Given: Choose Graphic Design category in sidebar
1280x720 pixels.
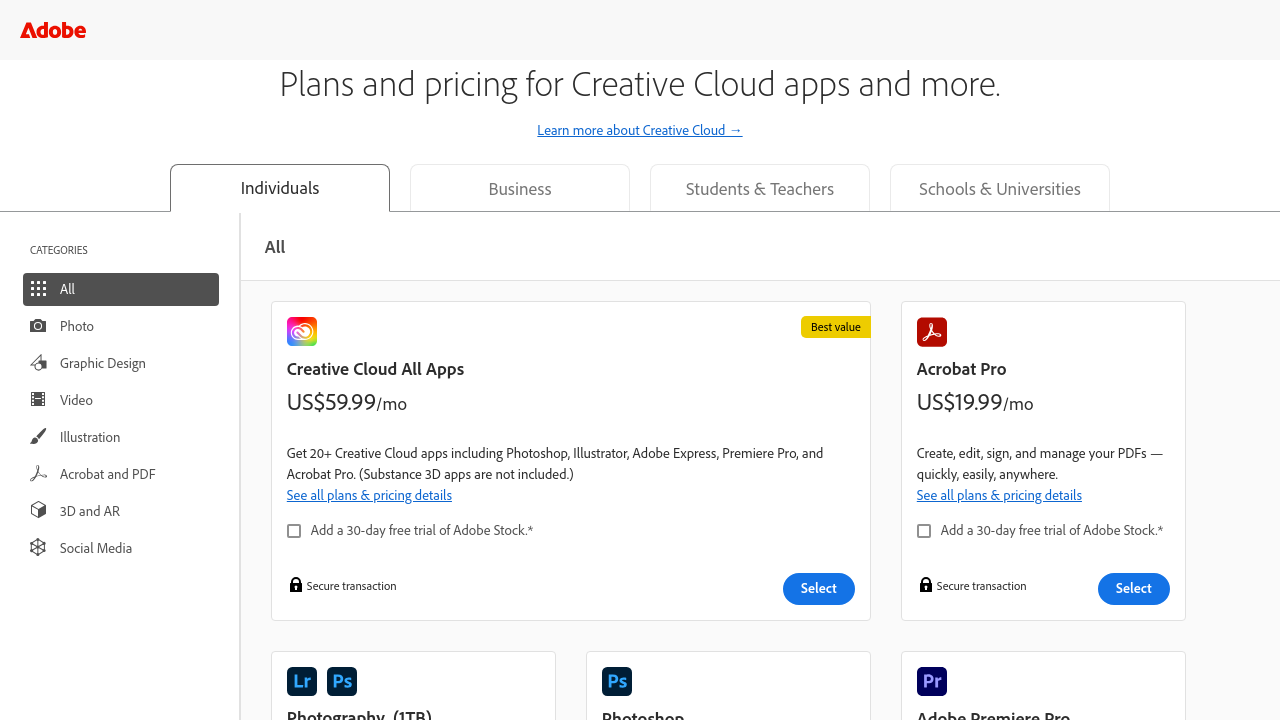Looking at the screenshot, I should click(103, 363).
